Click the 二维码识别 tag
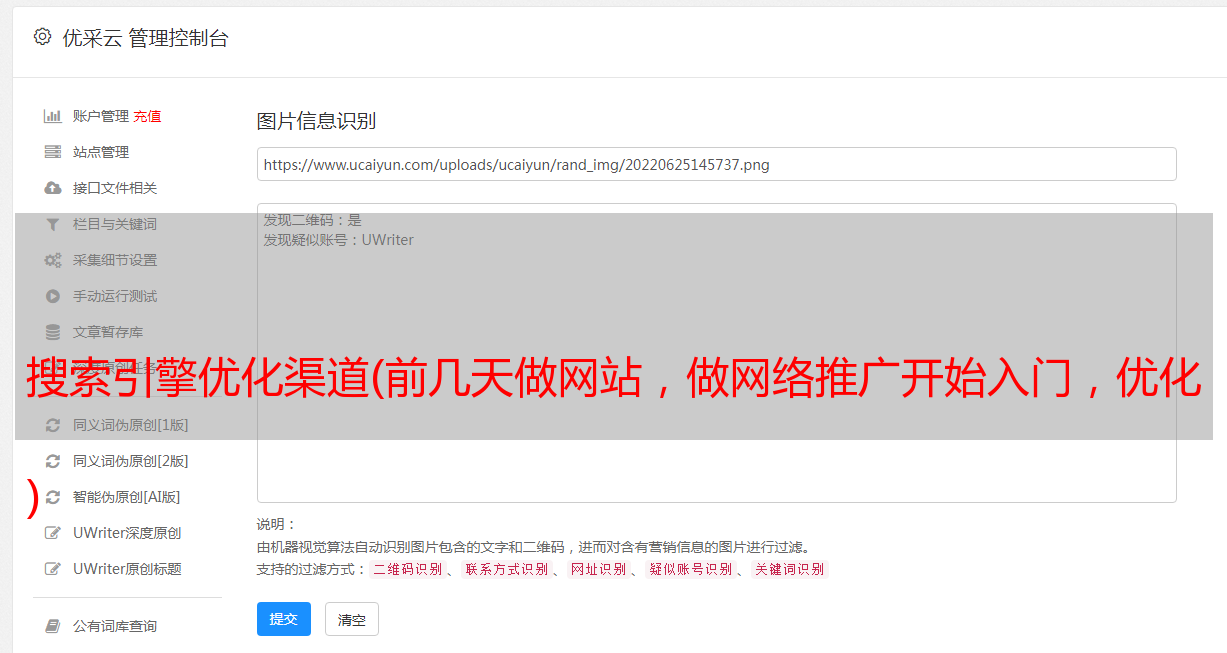The image size is (1227, 653). coord(408,569)
